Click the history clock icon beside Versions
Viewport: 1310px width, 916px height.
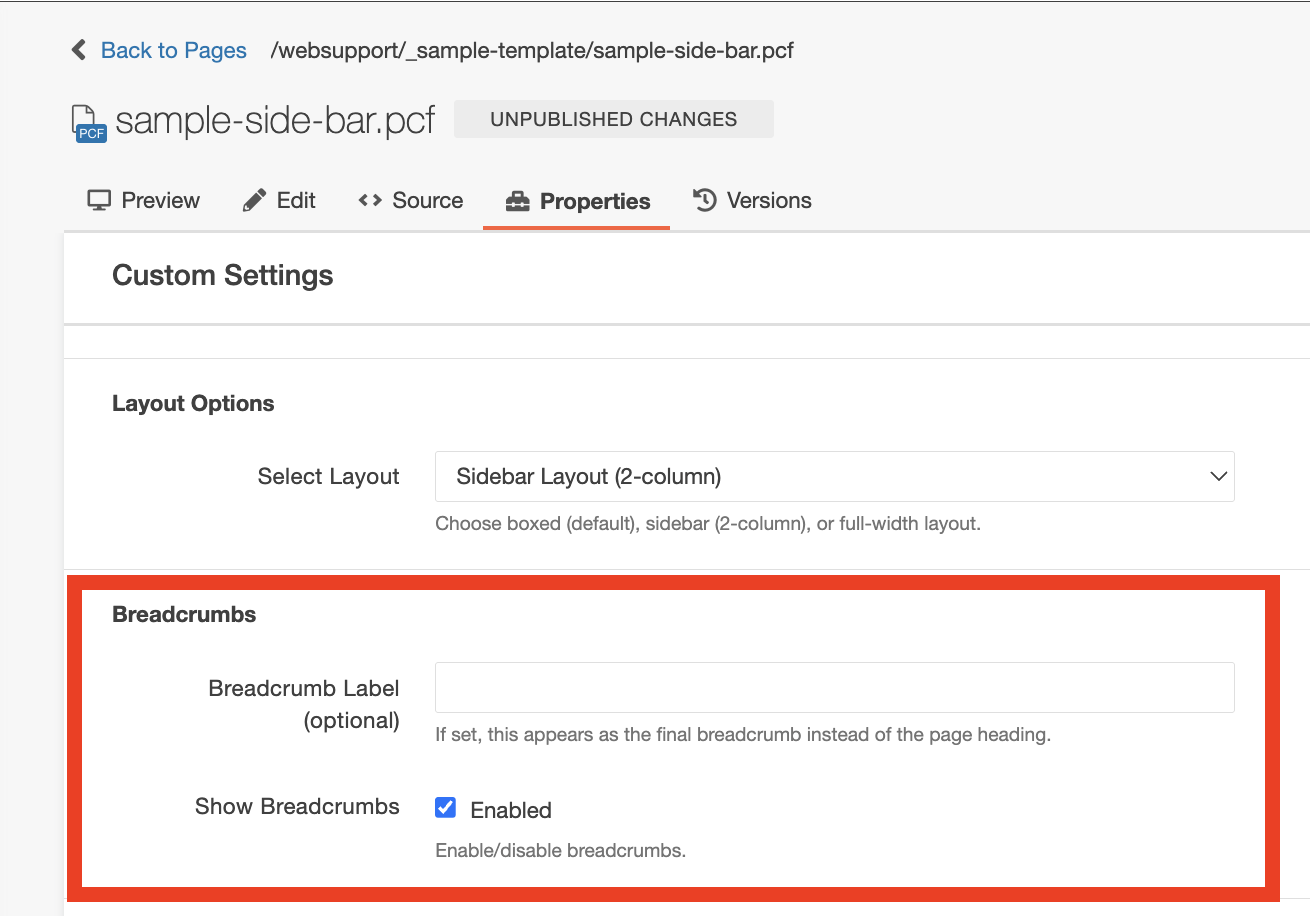pyautogui.click(x=705, y=201)
